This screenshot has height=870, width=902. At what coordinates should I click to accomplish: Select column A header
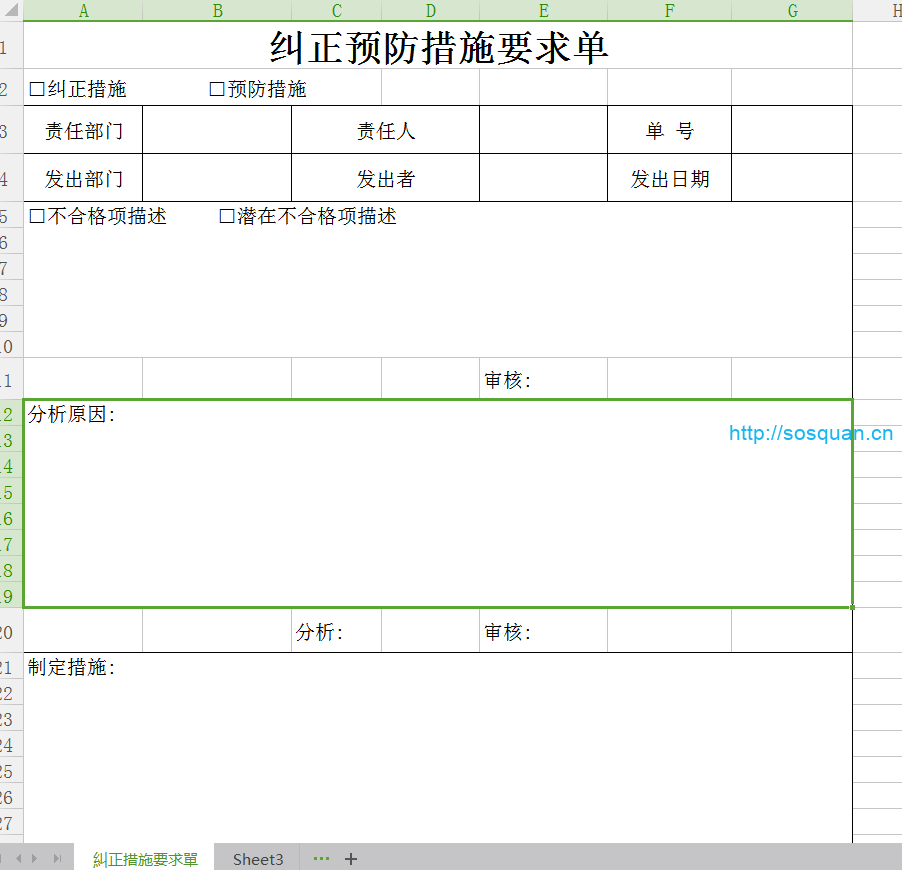pyautogui.click(x=83, y=11)
